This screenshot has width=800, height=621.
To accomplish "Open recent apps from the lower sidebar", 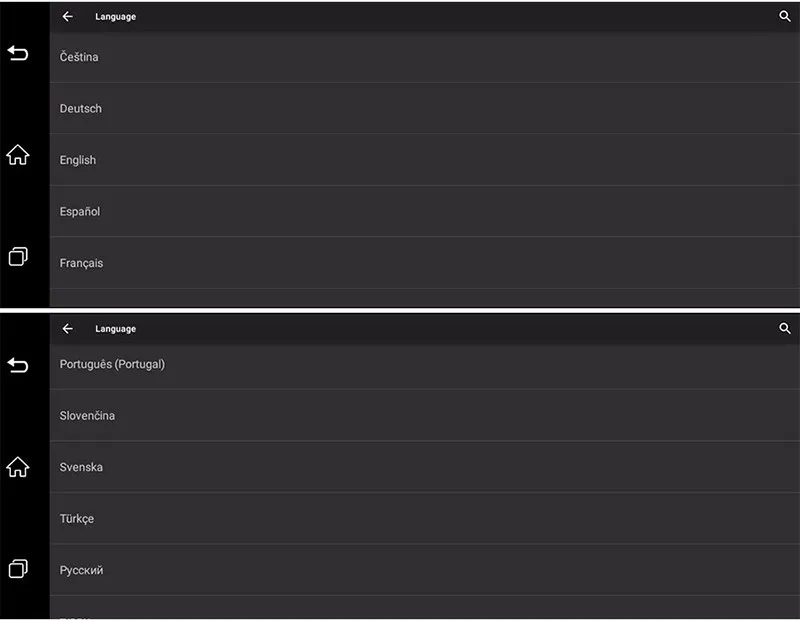I will (x=18, y=568).
